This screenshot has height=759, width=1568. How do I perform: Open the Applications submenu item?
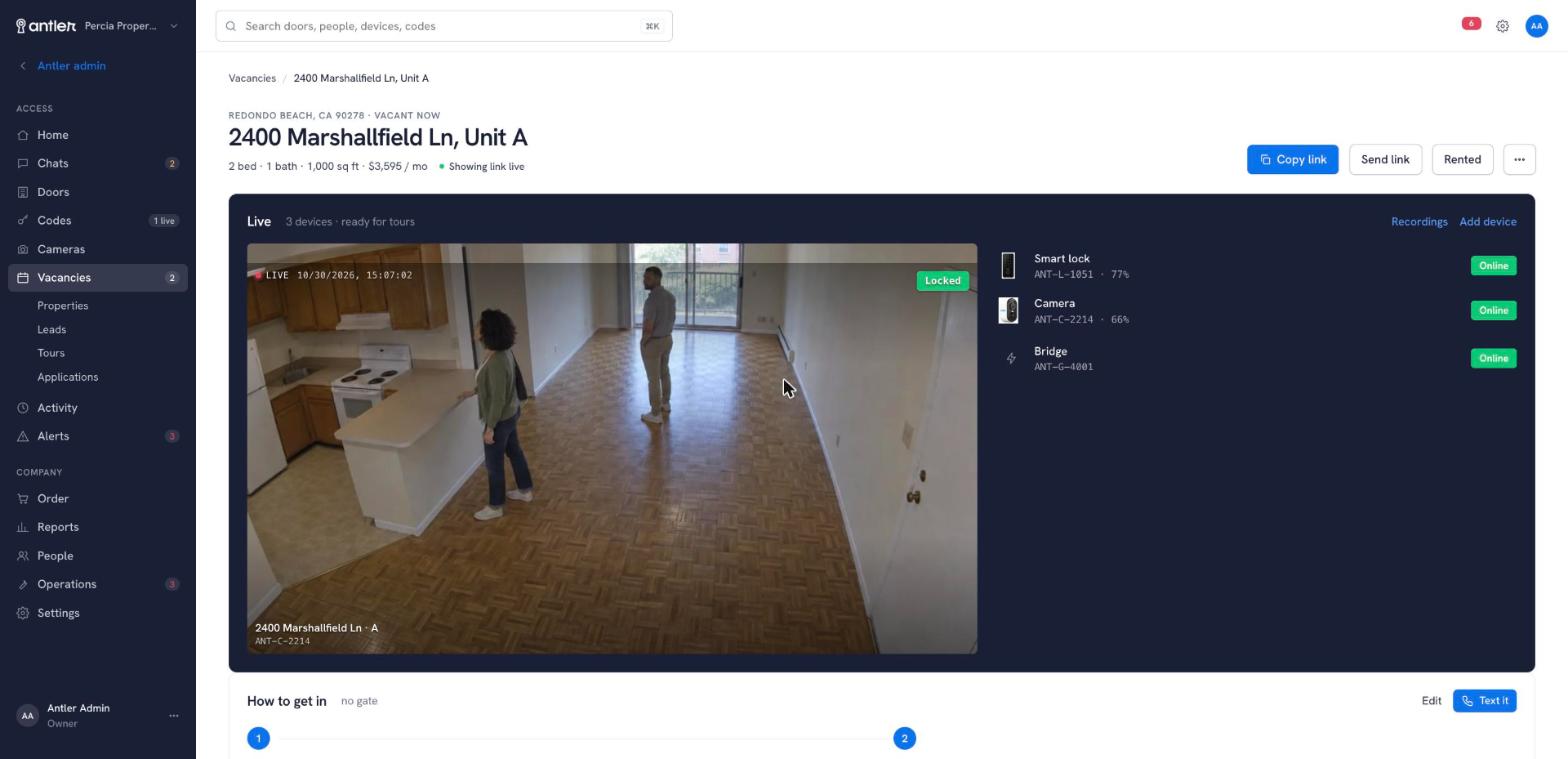click(x=68, y=377)
